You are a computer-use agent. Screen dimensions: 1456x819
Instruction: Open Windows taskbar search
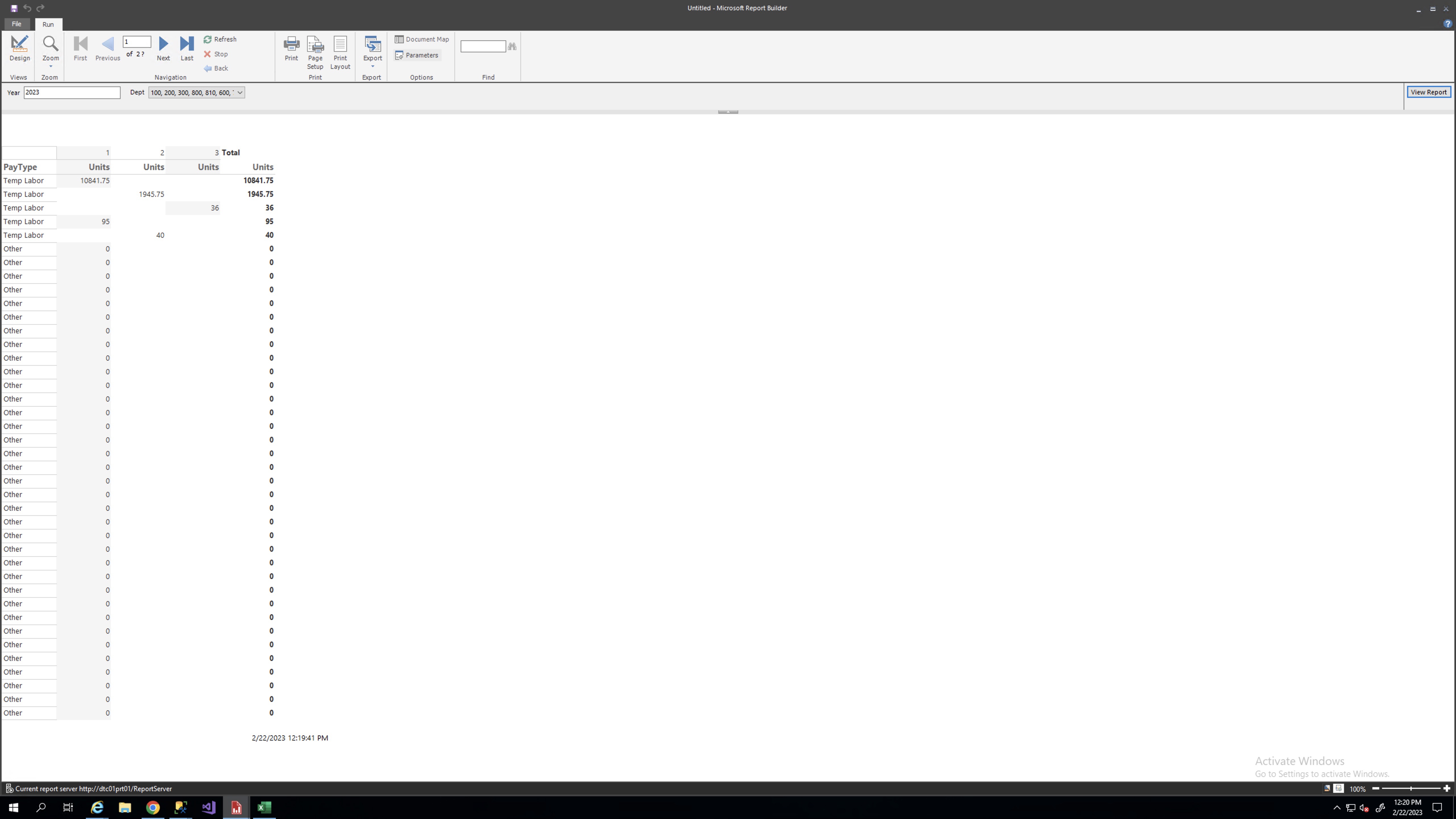pos(41,807)
